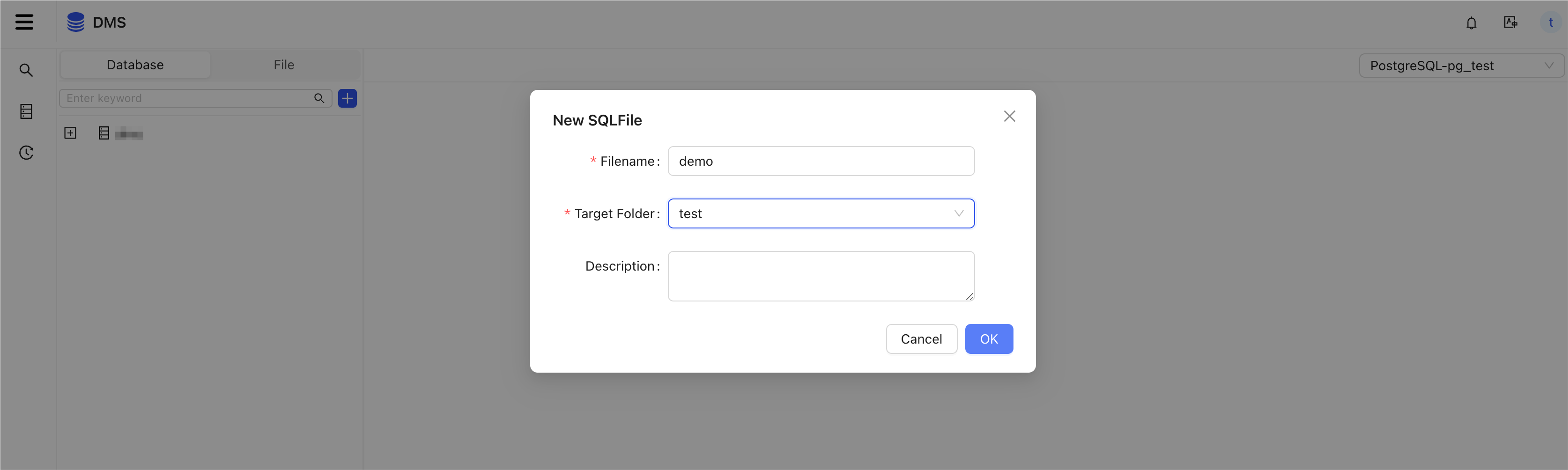Select the blurred database tree item
Viewport: 1568px width, 470px height.
[x=128, y=134]
